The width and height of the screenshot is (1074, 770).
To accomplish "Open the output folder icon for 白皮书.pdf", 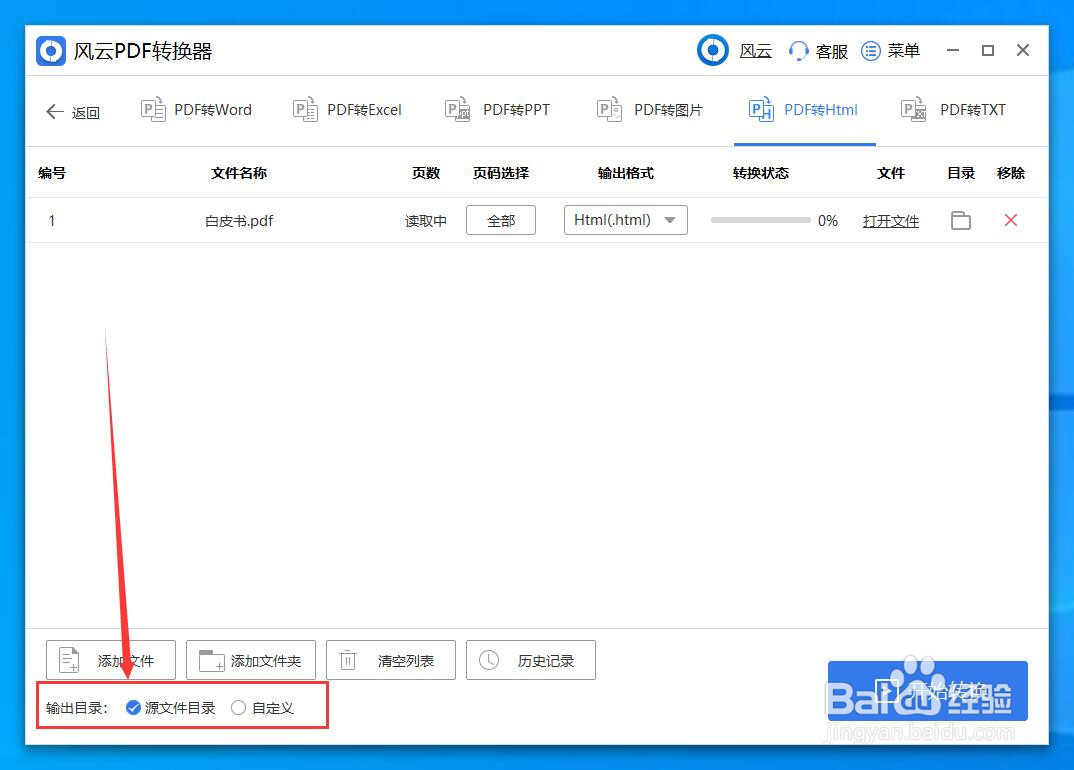I will tap(960, 221).
